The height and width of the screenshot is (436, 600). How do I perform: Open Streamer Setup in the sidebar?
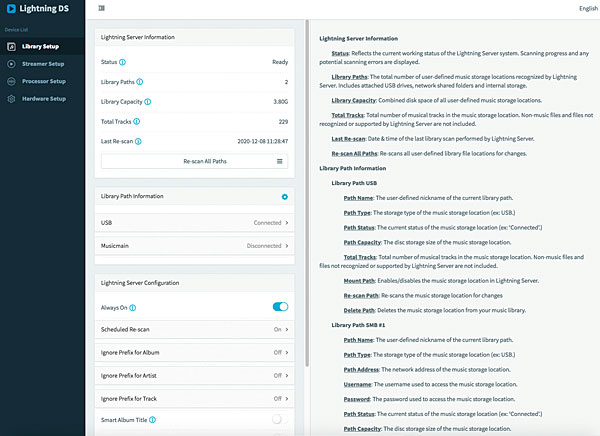42,64
